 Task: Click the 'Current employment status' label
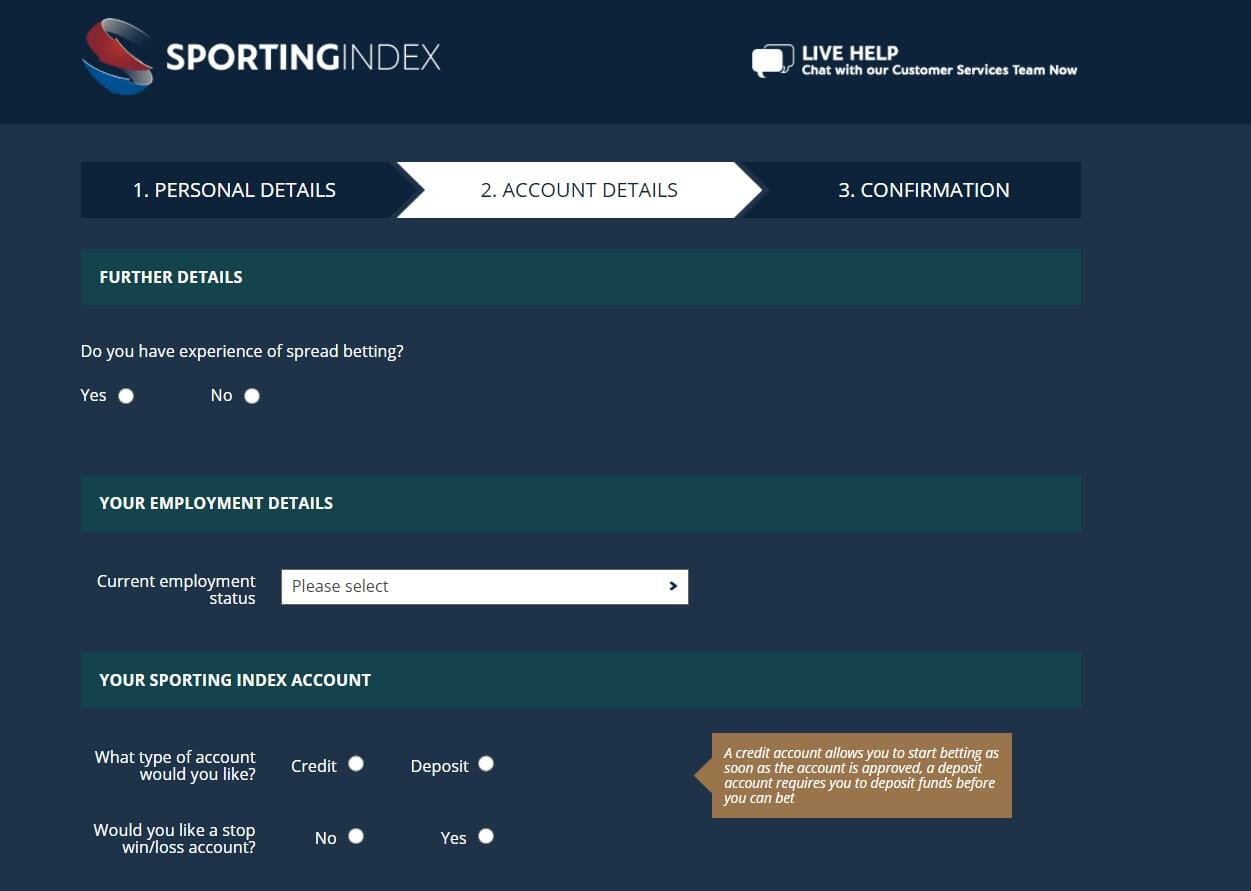coord(176,590)
